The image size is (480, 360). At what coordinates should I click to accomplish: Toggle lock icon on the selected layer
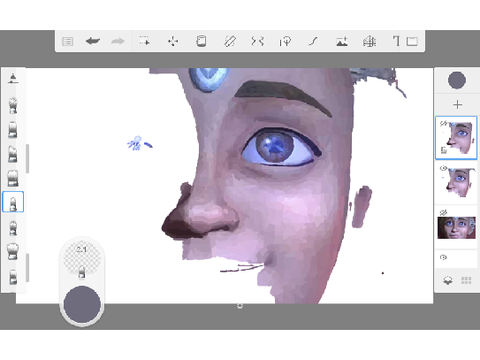(x=444, y=150)
